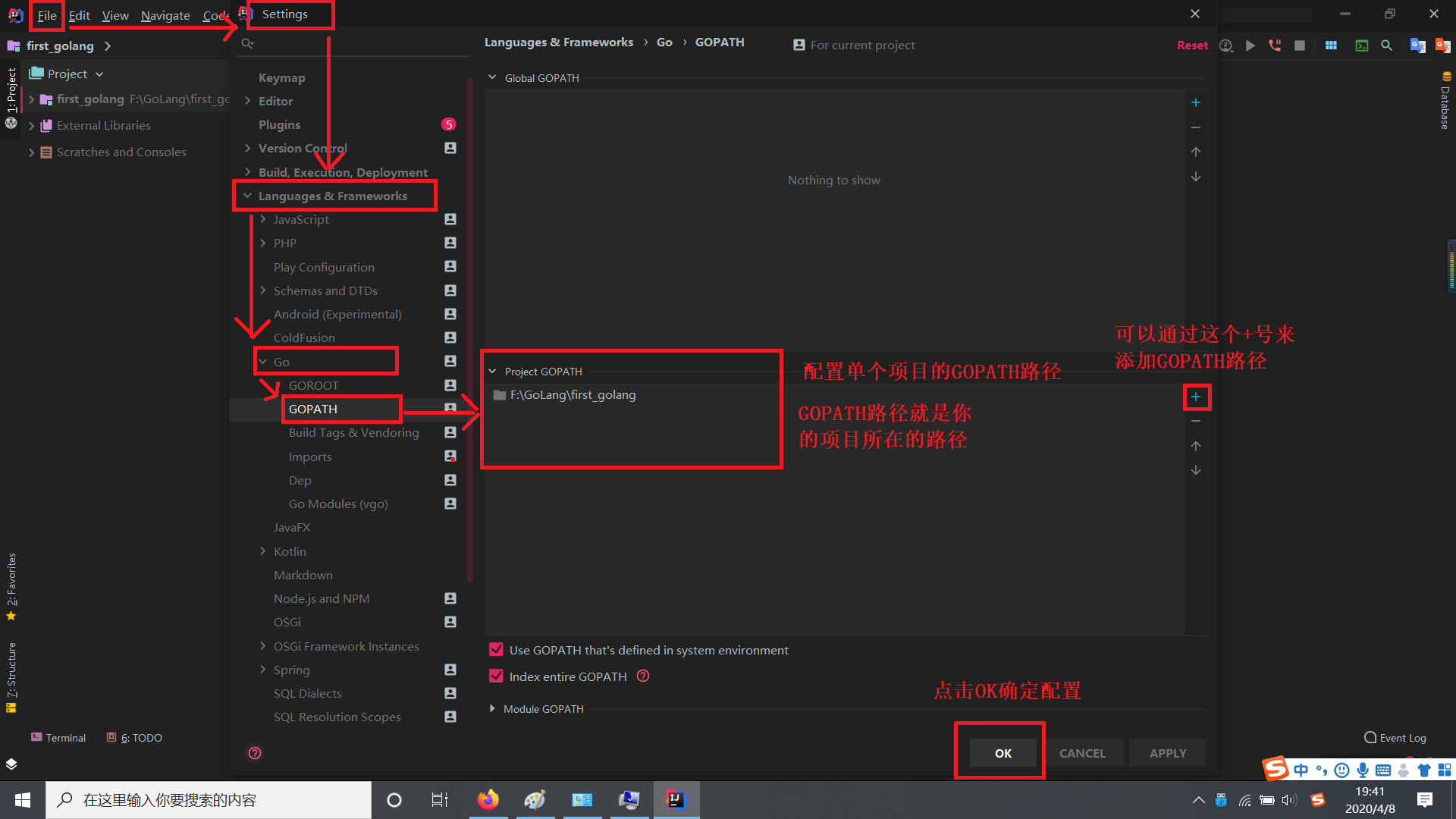Move Project GOPATH entry down
Image resolution: width=1456 pixels, height=819 pixels.
coord(1196,470)
